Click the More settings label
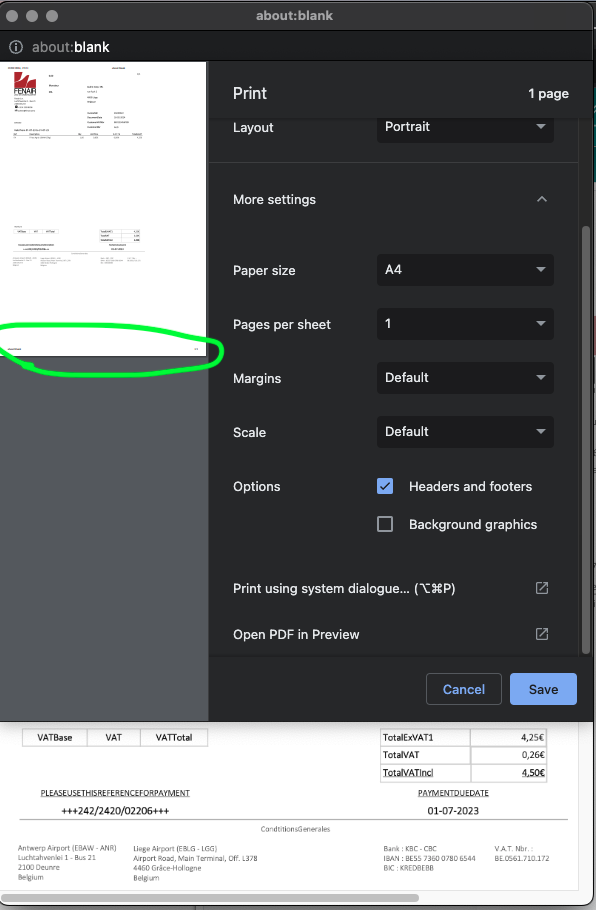 click(x=274, y=199)
